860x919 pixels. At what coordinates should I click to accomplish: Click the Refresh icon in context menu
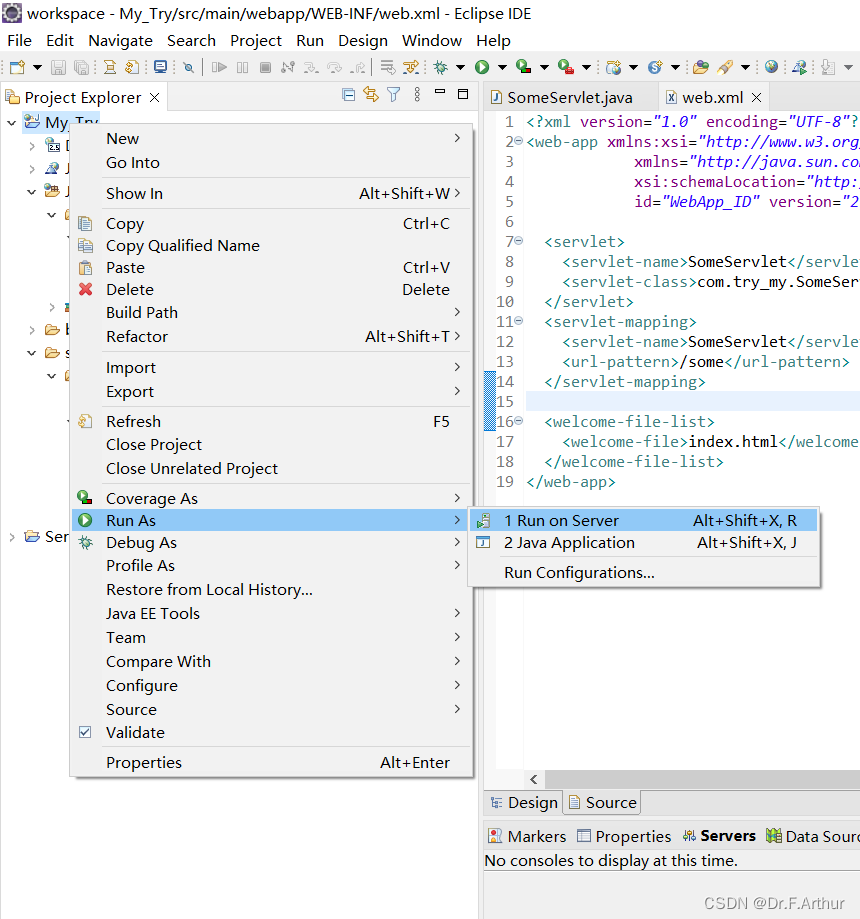pyautogui.click(x=86, y=421)
